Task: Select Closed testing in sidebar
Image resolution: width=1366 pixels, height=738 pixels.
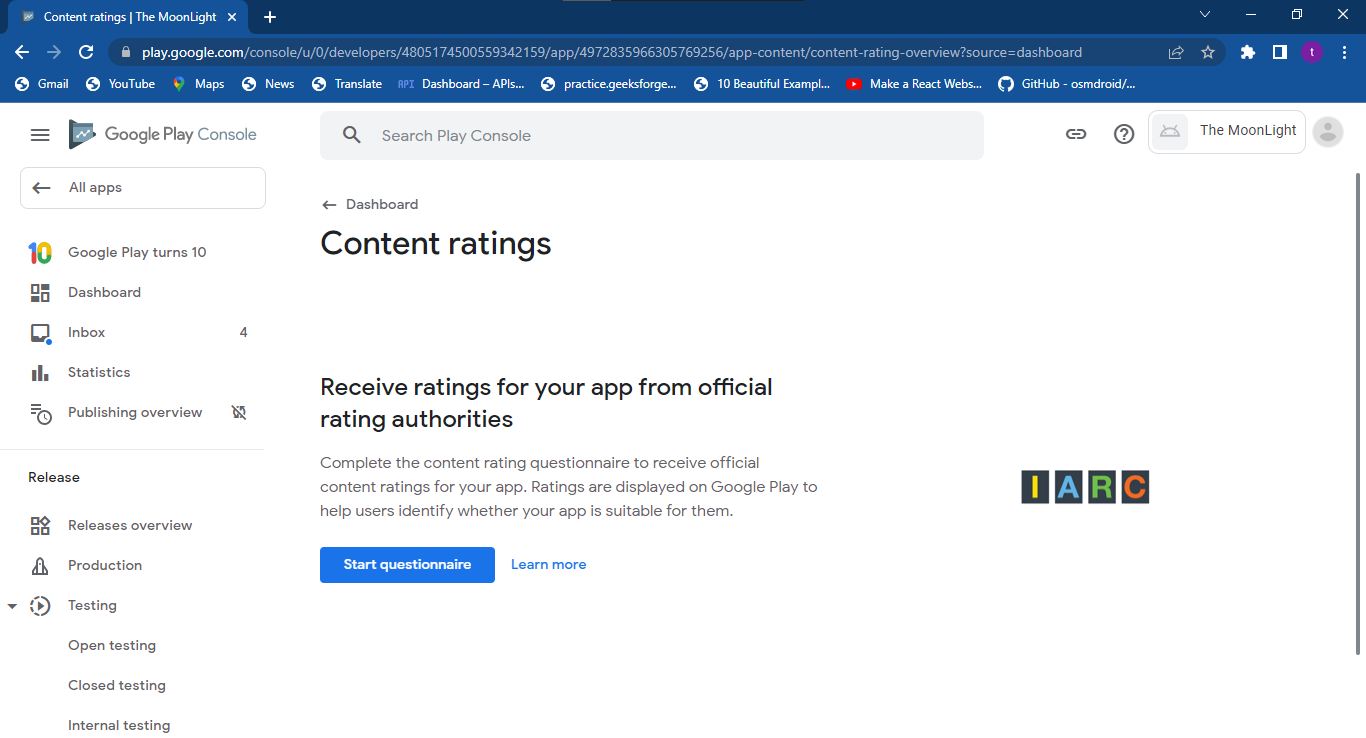Action: pos(117,686)
